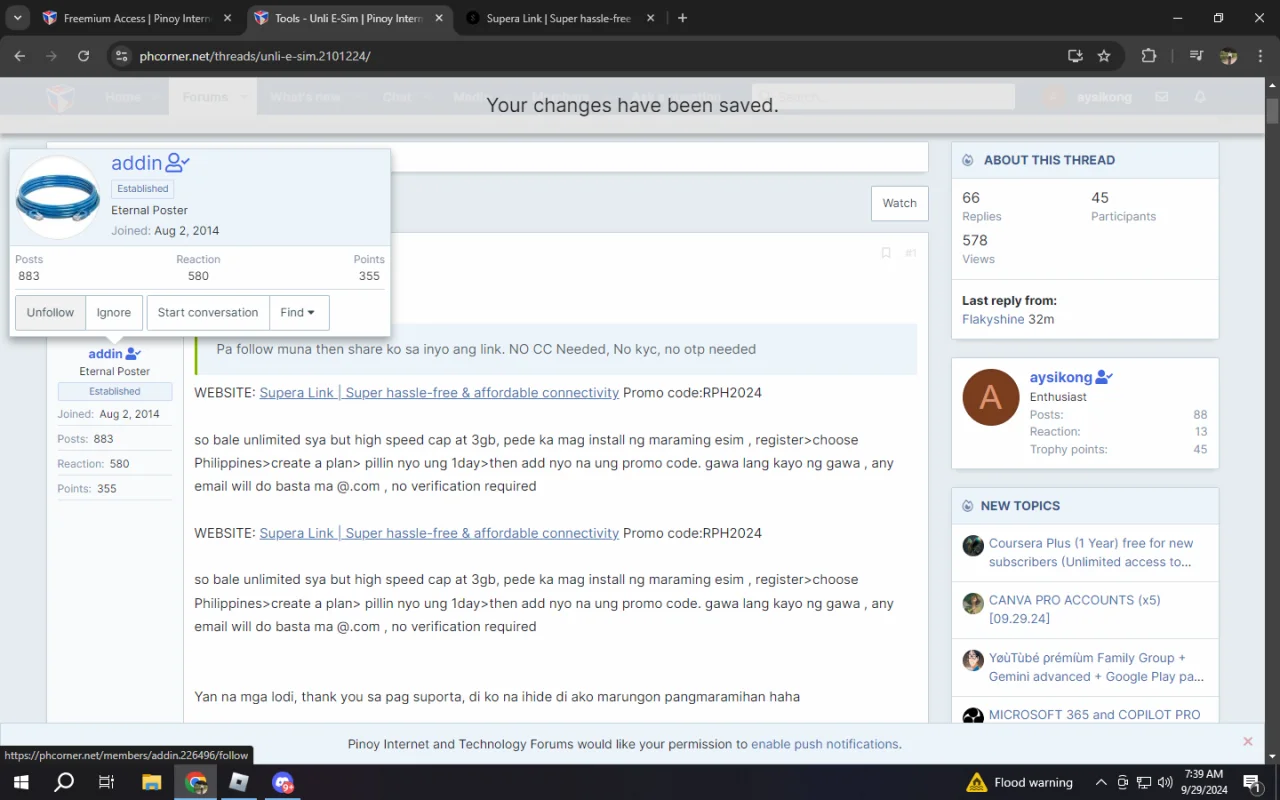Open the MICROSOFT 365 and COPILOT PRO topic
This screenshot has width=1280, height=800.
(x=1094, y=715)
